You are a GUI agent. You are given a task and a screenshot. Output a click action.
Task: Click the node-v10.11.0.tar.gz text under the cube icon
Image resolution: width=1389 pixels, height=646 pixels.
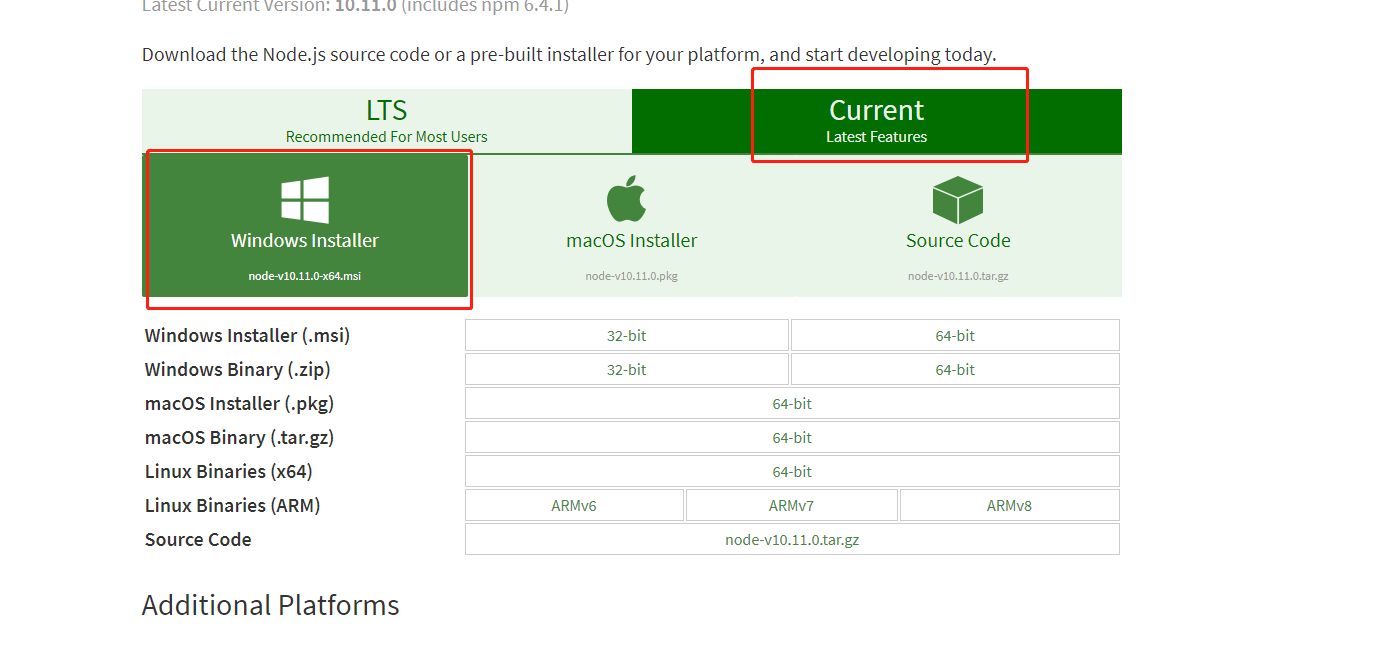pos(958,276)
